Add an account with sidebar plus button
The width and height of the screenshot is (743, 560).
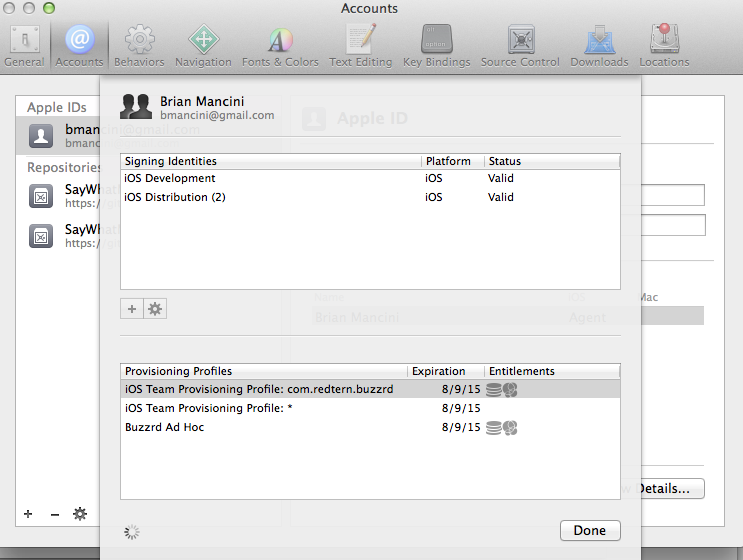coord(28,514)
